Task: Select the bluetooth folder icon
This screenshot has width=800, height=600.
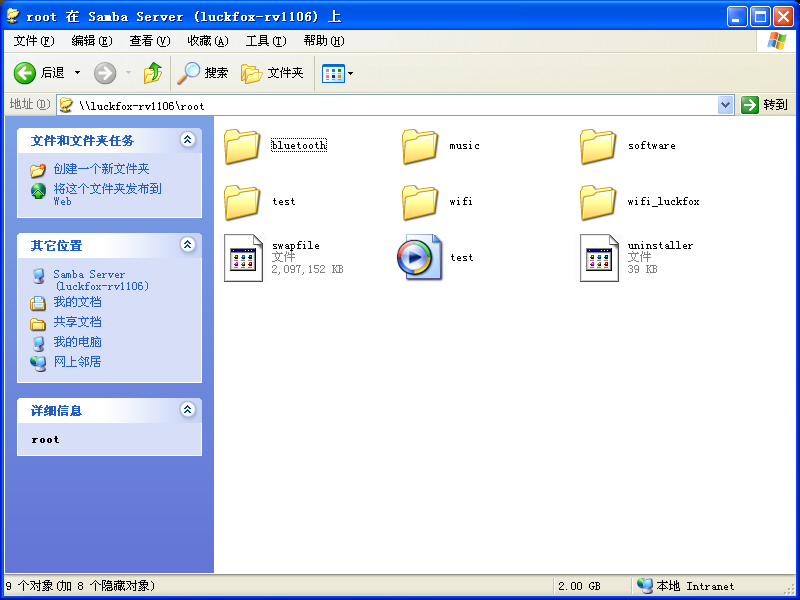Action: (x=242, y=146)
